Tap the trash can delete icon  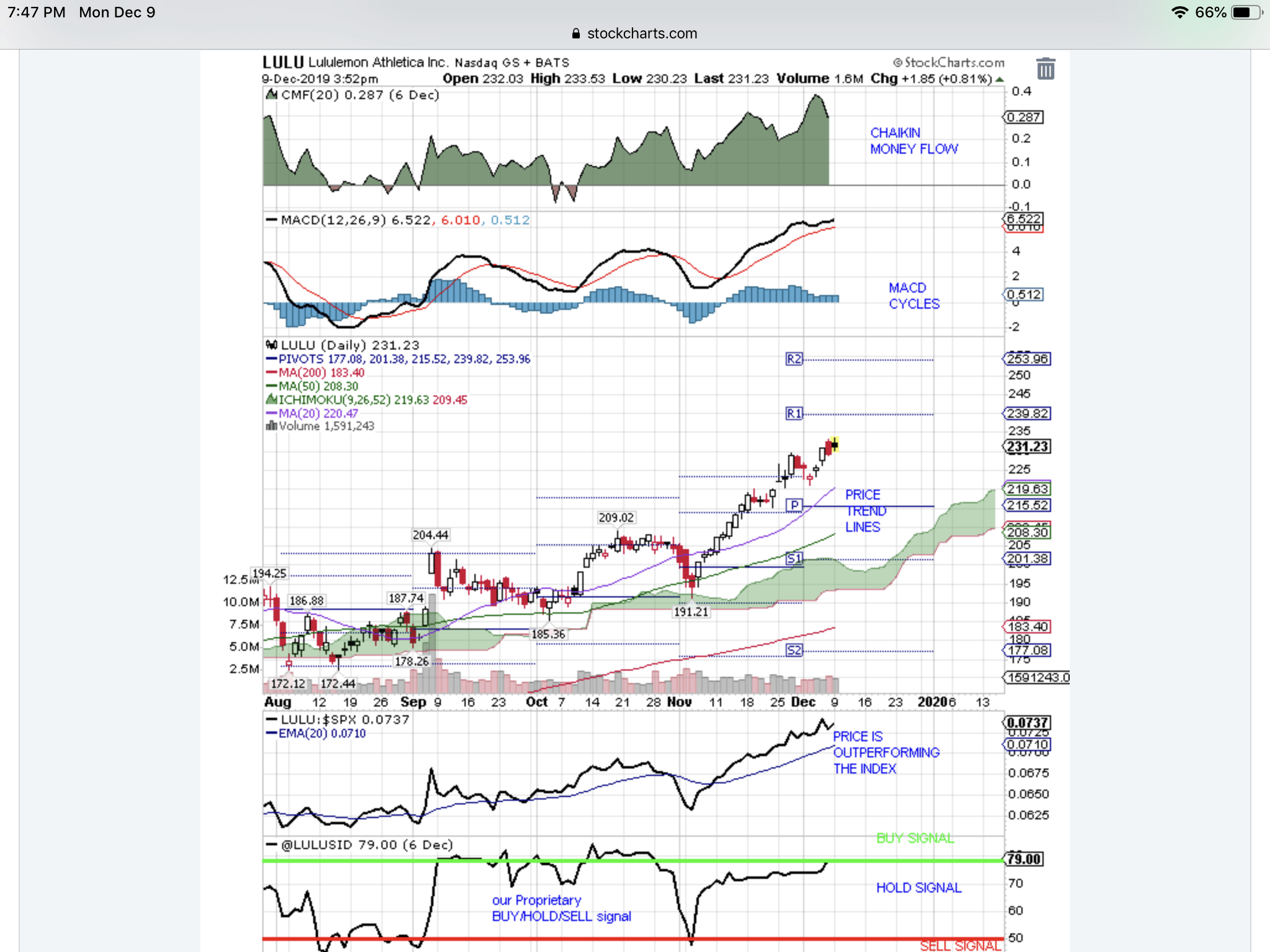pos(1046,68)
